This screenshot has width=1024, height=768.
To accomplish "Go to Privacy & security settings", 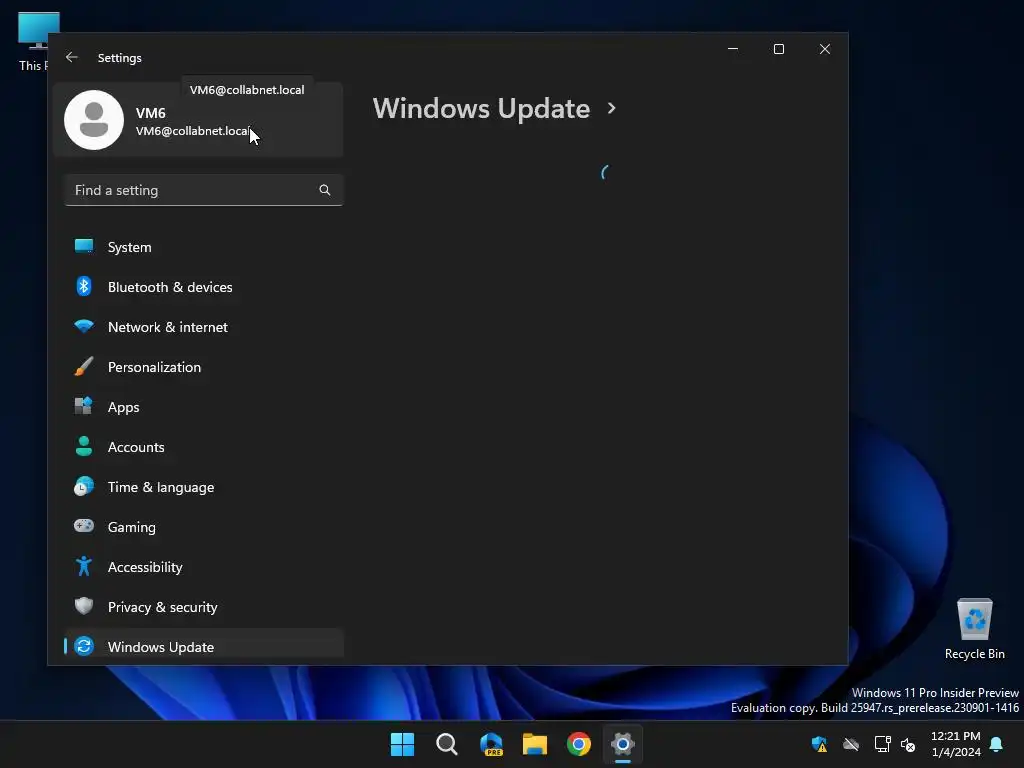I will (x=204, y=607).
